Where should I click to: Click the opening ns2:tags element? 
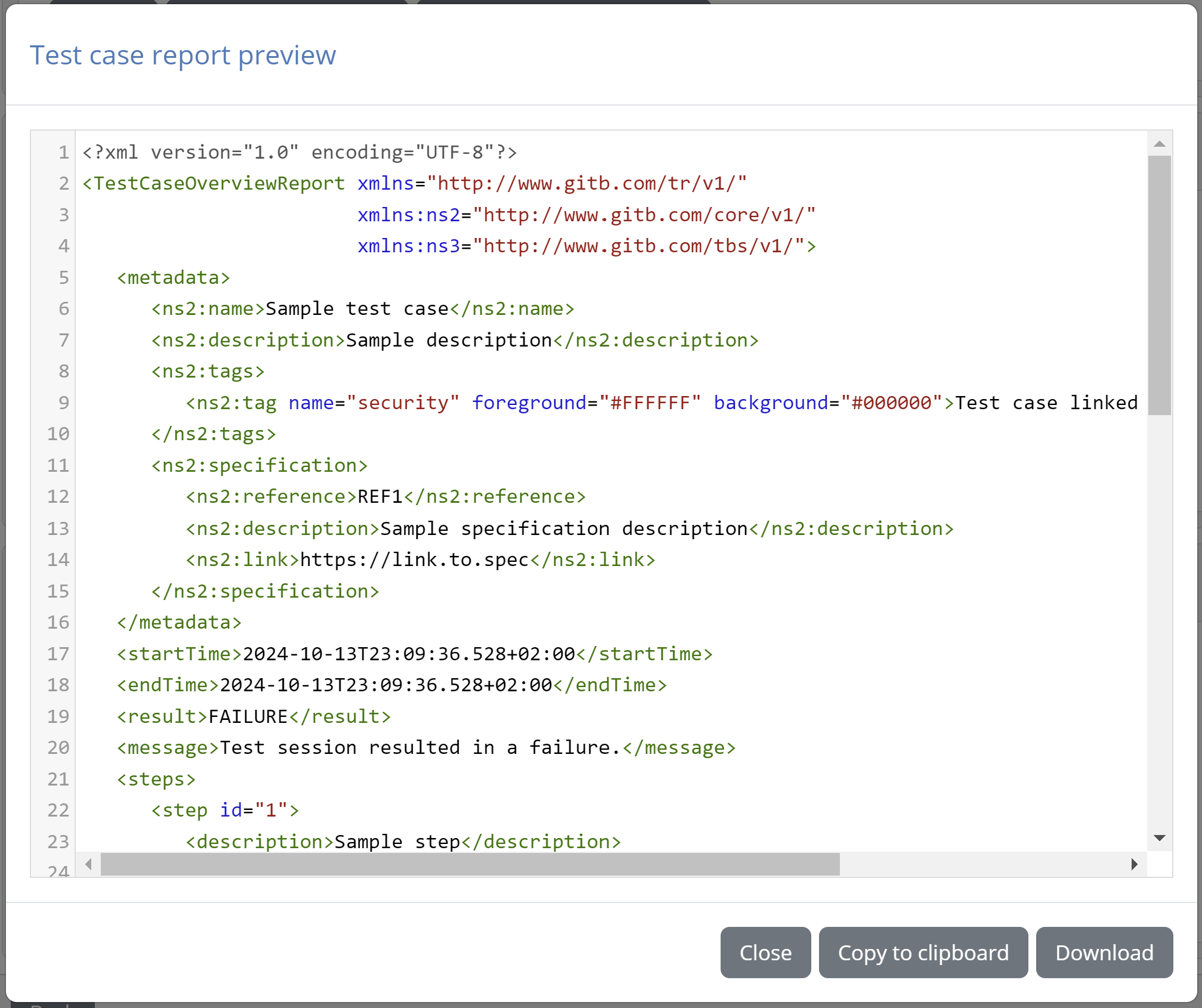(208, 371)
